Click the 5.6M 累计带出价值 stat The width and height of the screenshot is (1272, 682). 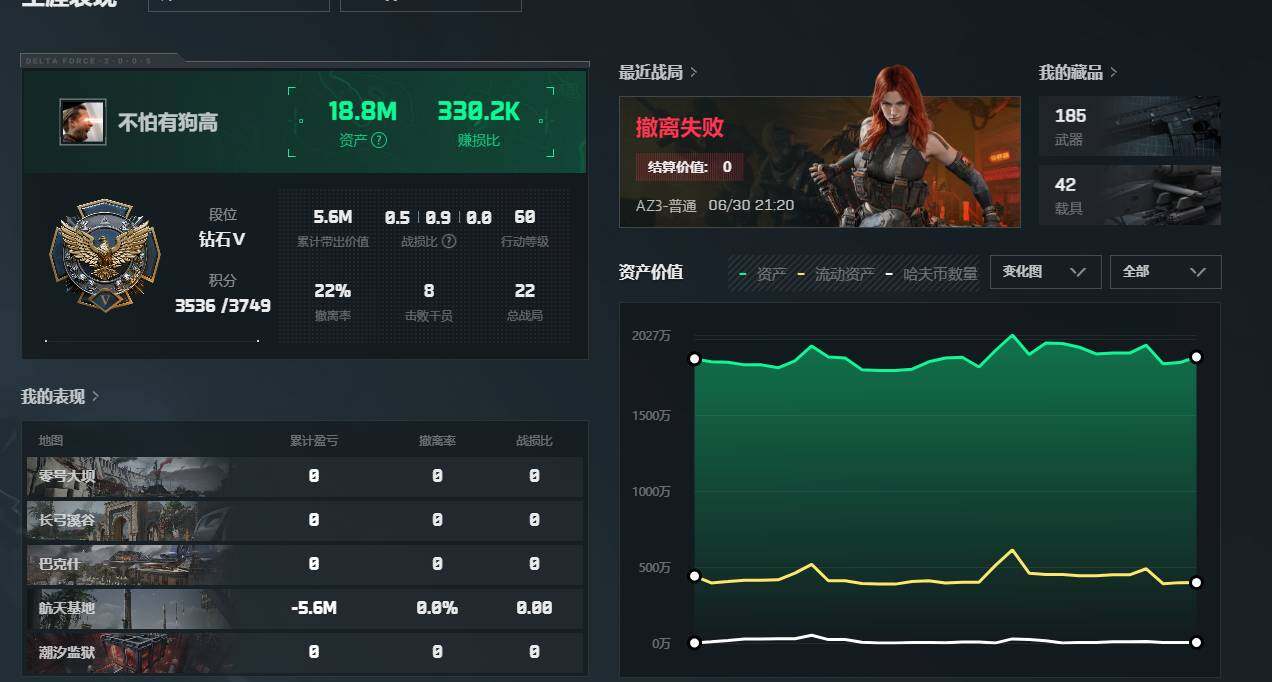(333, 217)
